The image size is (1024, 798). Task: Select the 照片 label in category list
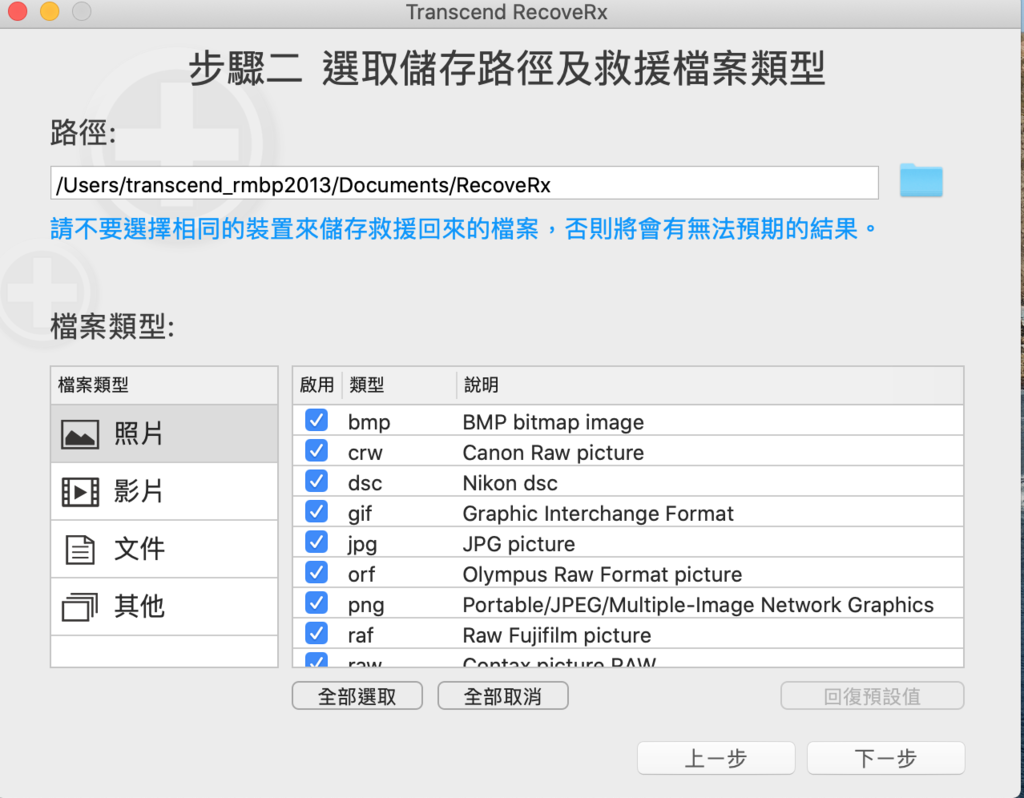pos(138,434)
